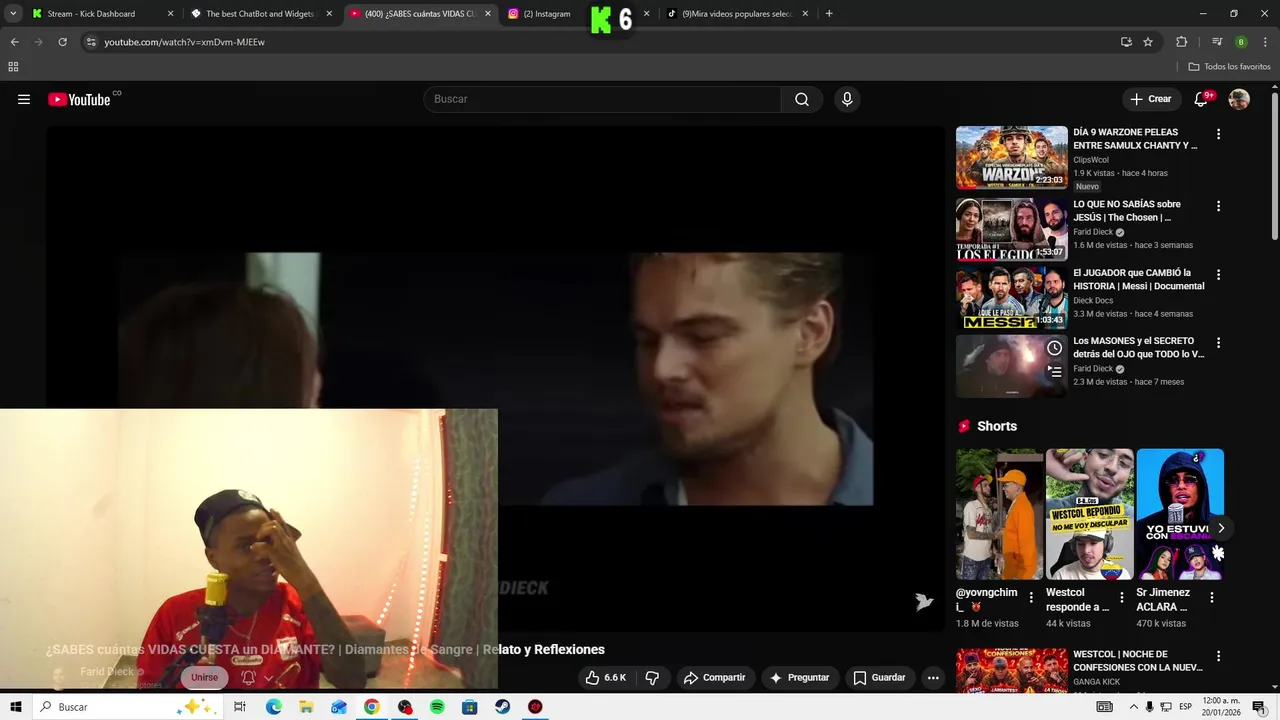
Task: Click the magnifier search button
Action: coord(802,99)
